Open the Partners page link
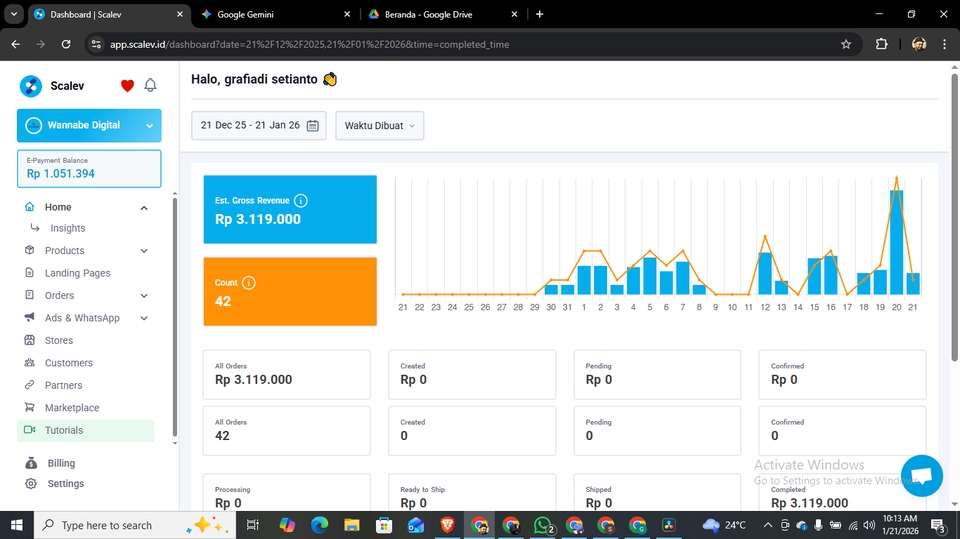This screenshot has height=539, width=960. tap(63, 385)
